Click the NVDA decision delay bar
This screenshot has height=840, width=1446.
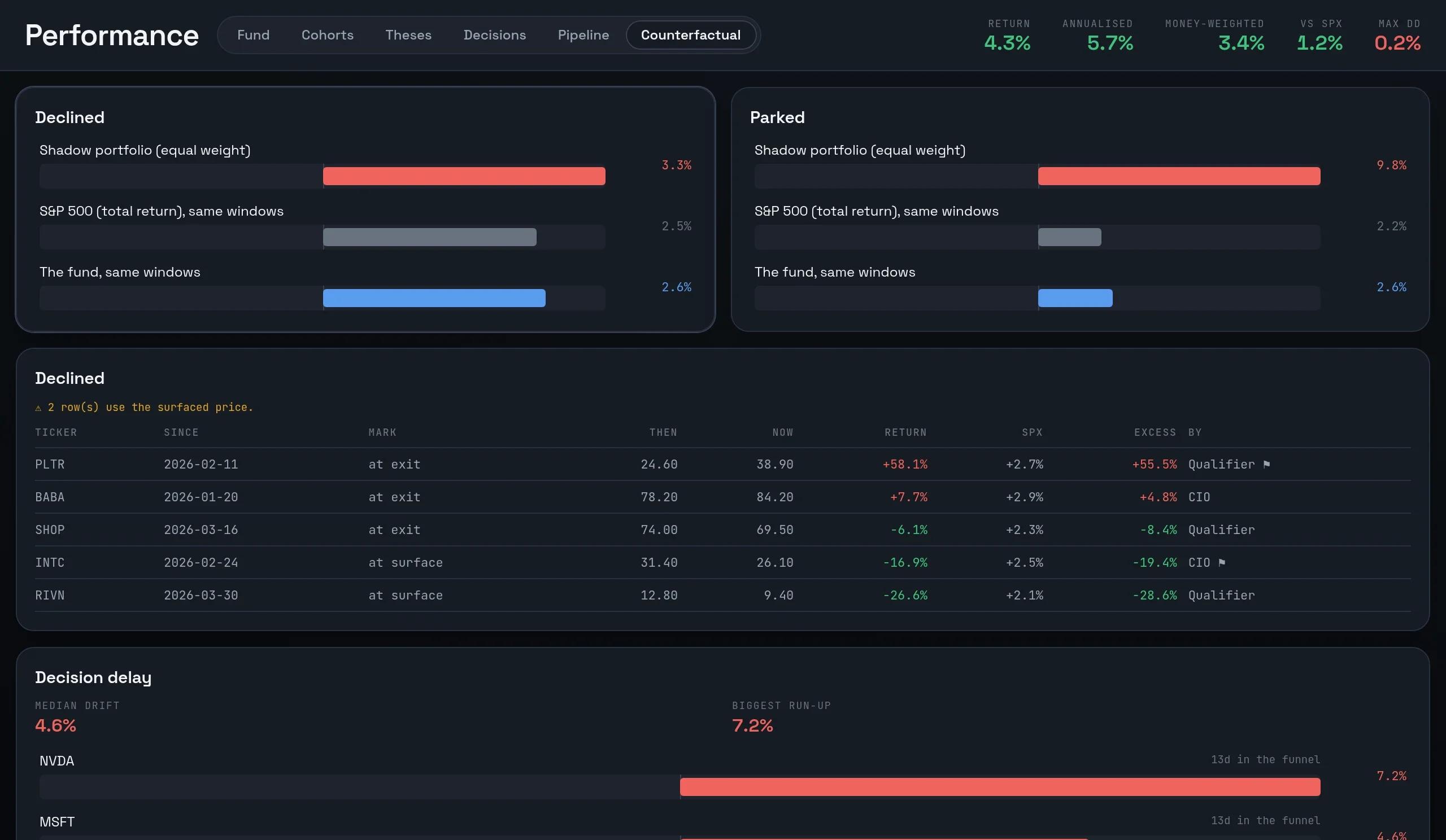[x=1000, y=787]
